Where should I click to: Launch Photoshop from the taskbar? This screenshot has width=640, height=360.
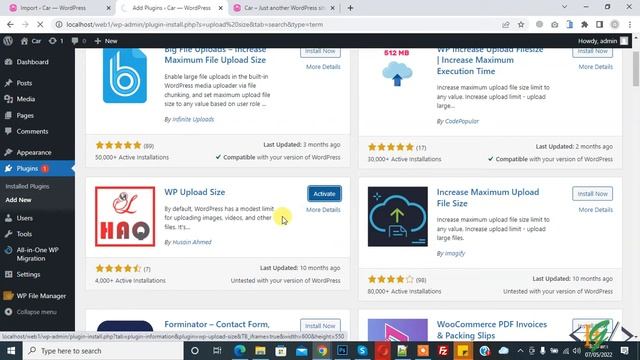click(342, 351)
